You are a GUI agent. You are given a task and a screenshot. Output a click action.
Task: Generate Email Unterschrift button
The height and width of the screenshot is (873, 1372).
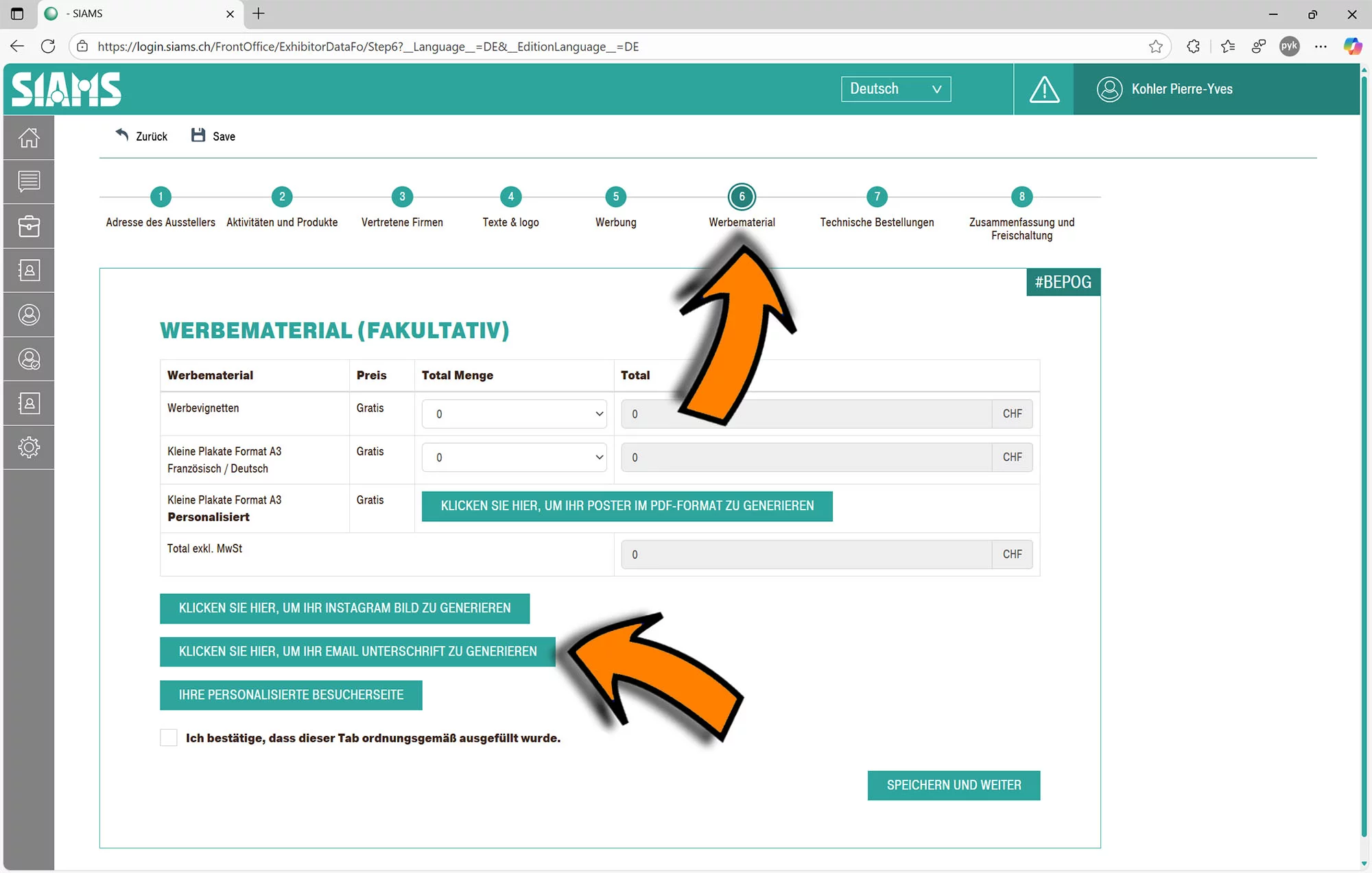[x=357, y=651]
